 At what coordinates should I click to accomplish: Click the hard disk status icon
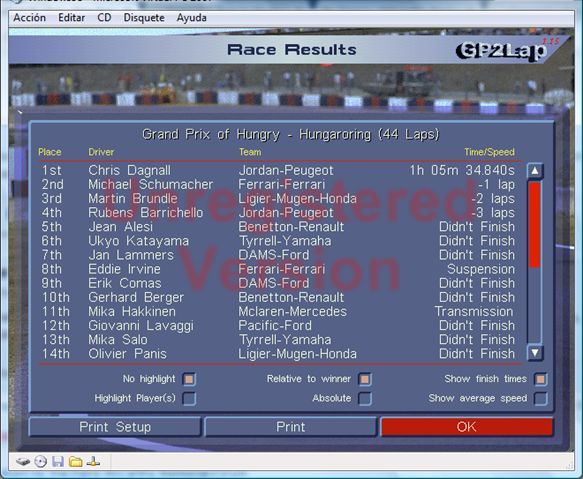coord(23,462)
